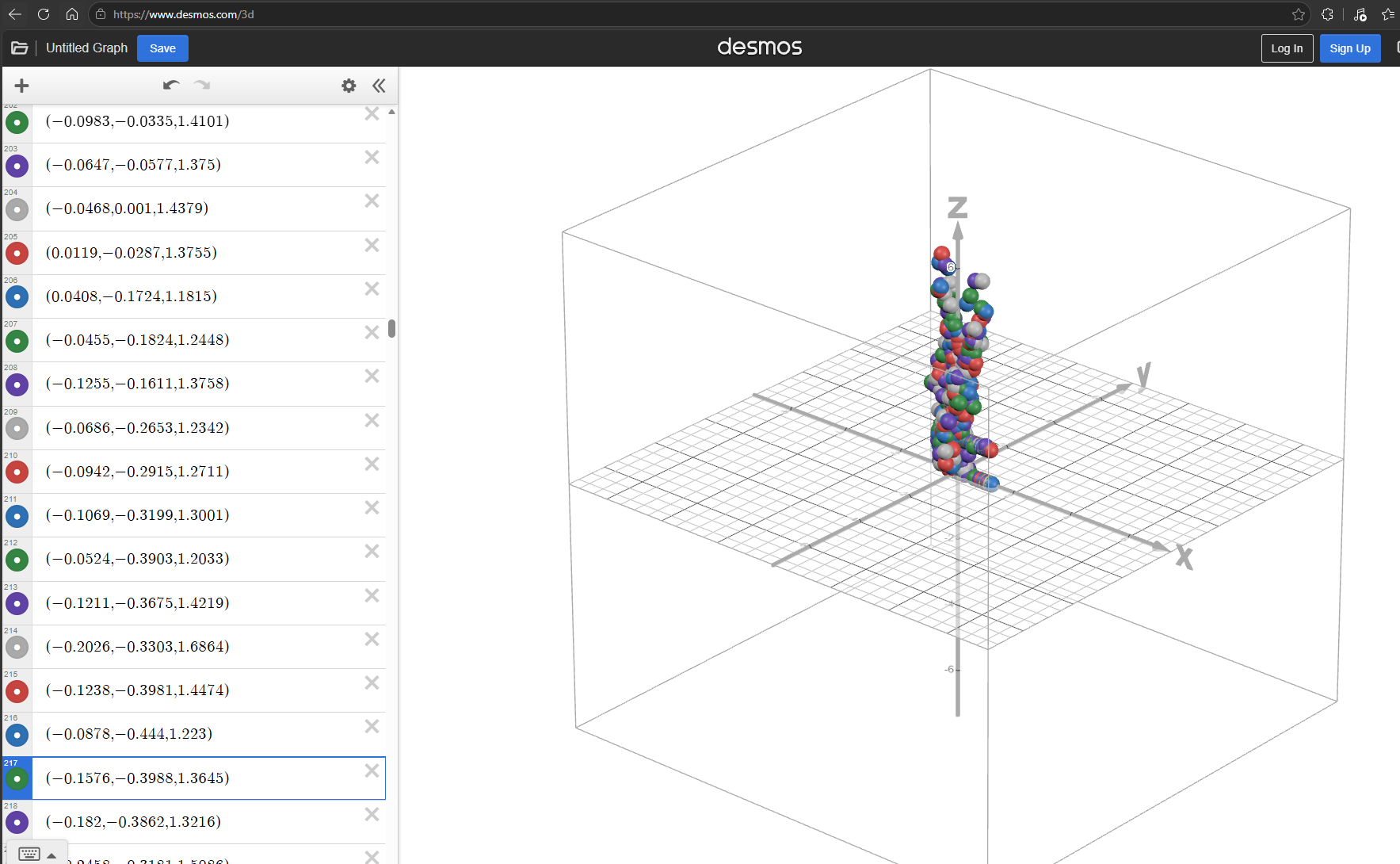Screen dimensions: 1400x864
Task: Click the add item plus icon
Action: [x=21, y=86]
